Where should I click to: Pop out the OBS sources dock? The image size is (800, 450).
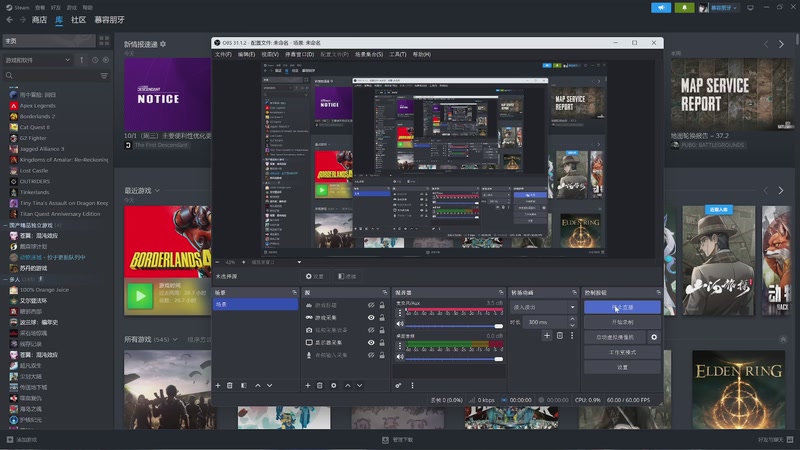pos(385,292)
